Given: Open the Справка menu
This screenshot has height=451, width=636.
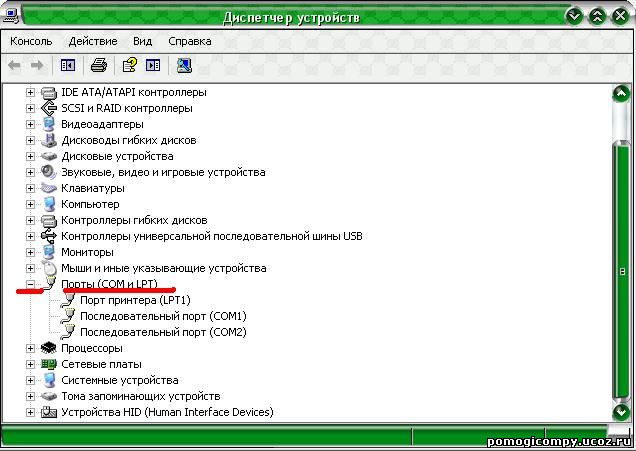Looking at the screenshot, I should pos(190,41).
